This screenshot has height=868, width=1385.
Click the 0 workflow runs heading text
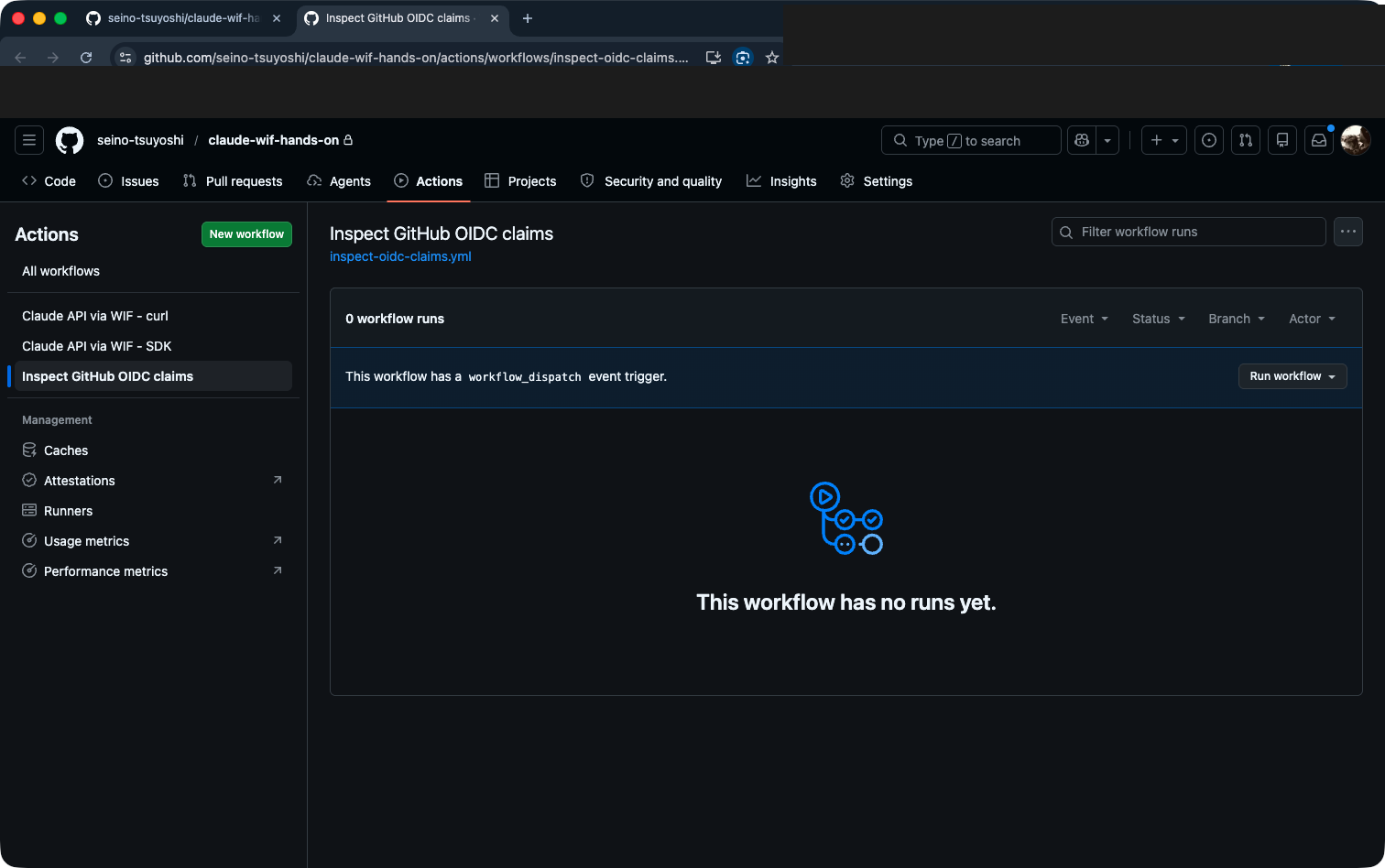point(395,319)
